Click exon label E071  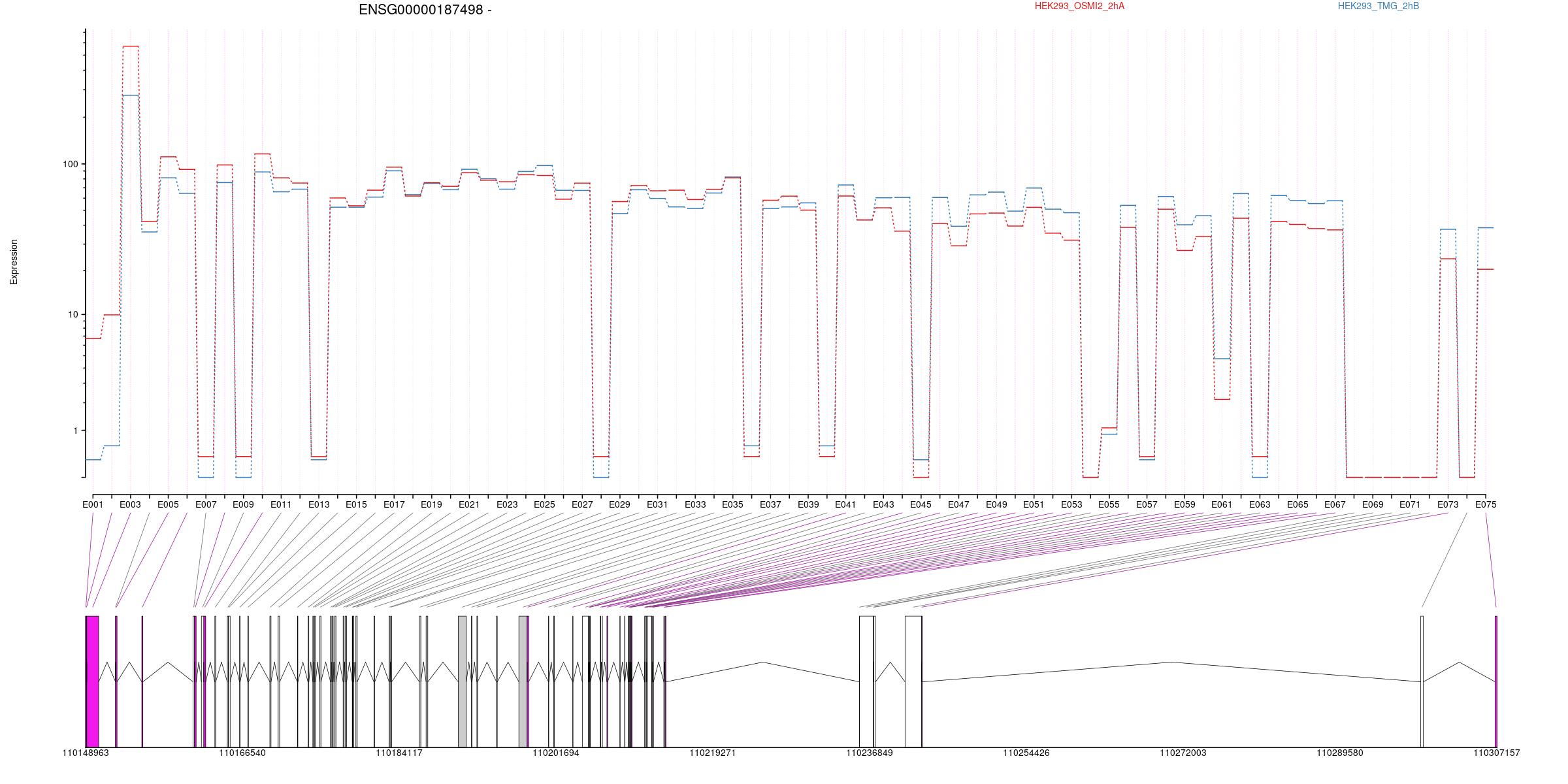[1410, 504]
